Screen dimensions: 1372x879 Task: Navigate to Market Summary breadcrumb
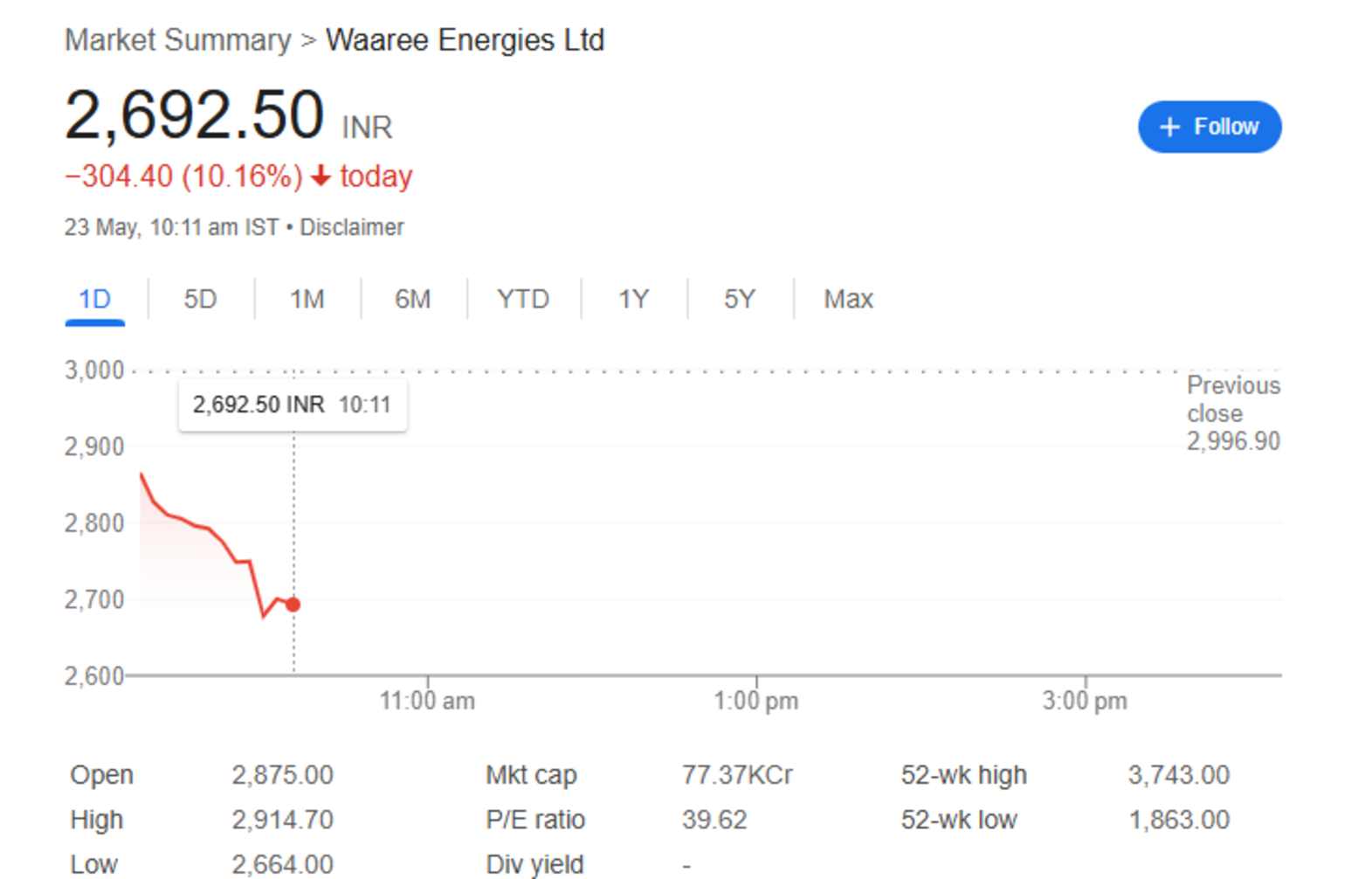pyautogui.click(x=177, y=39)
